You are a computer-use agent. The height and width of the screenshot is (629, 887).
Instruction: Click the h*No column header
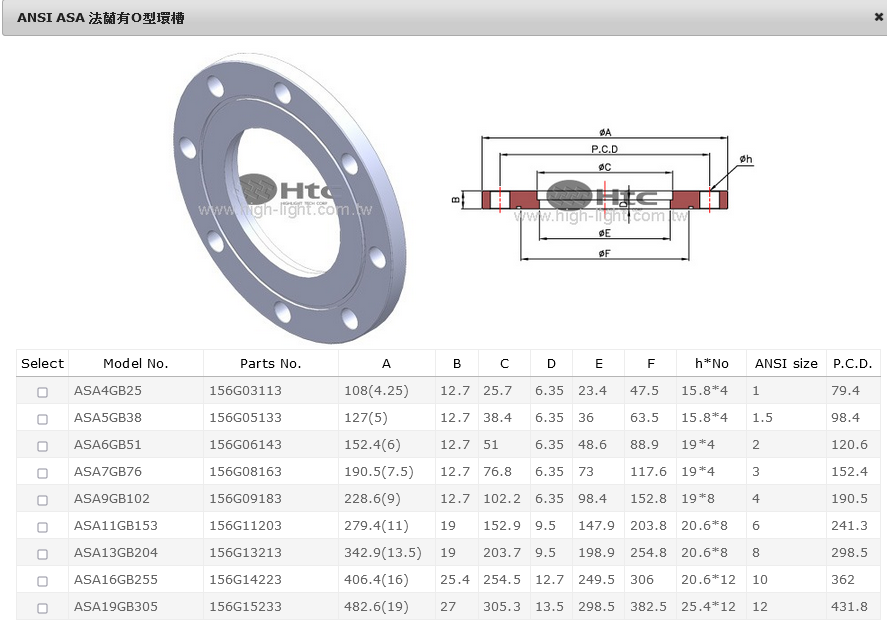711,364
